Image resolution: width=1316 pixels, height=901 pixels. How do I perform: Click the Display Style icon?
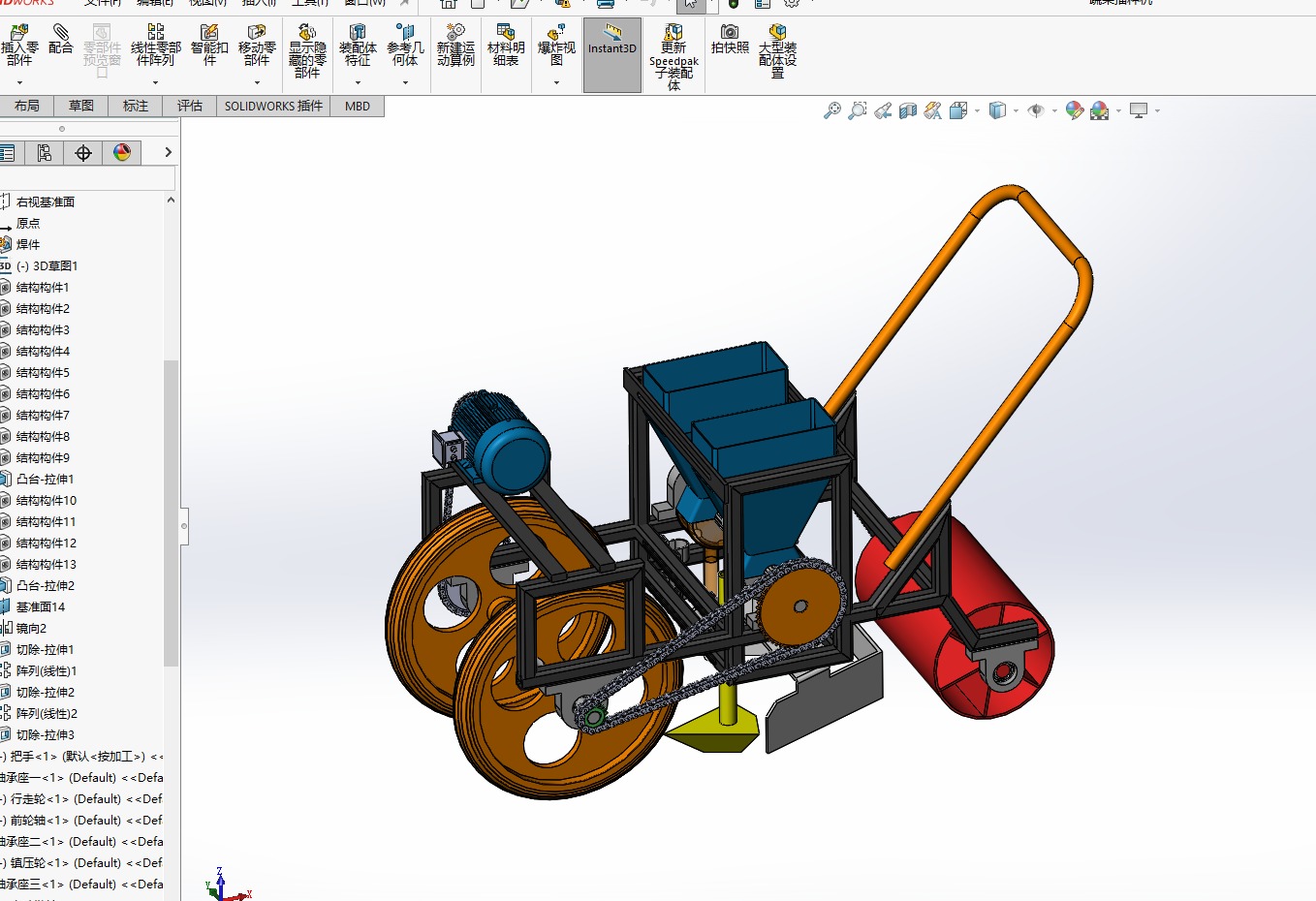pos(997,110)
